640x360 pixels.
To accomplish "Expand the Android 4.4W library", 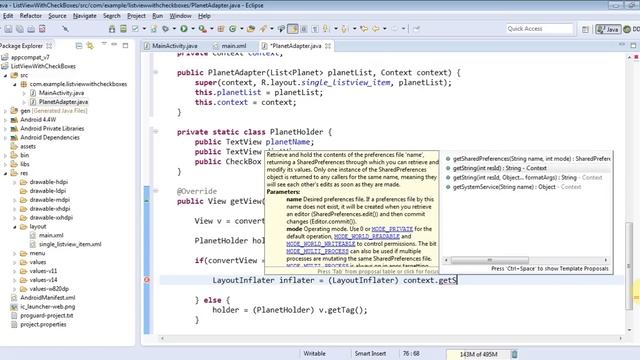I will coord(6,120).
